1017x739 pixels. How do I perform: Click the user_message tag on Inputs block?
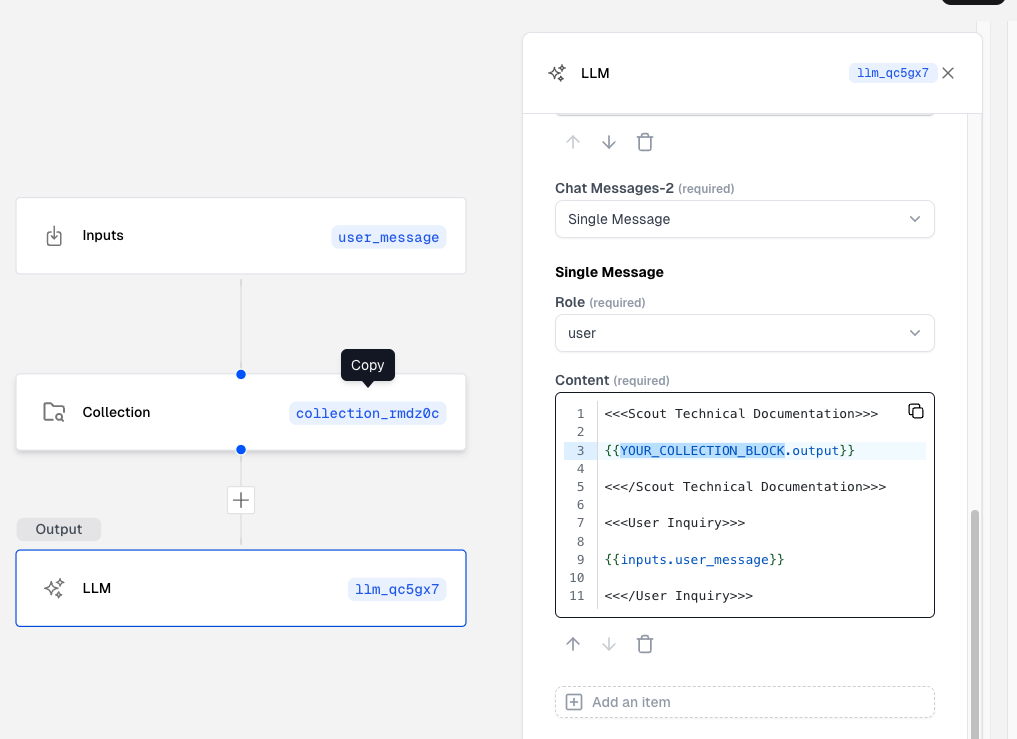point(388,237)
